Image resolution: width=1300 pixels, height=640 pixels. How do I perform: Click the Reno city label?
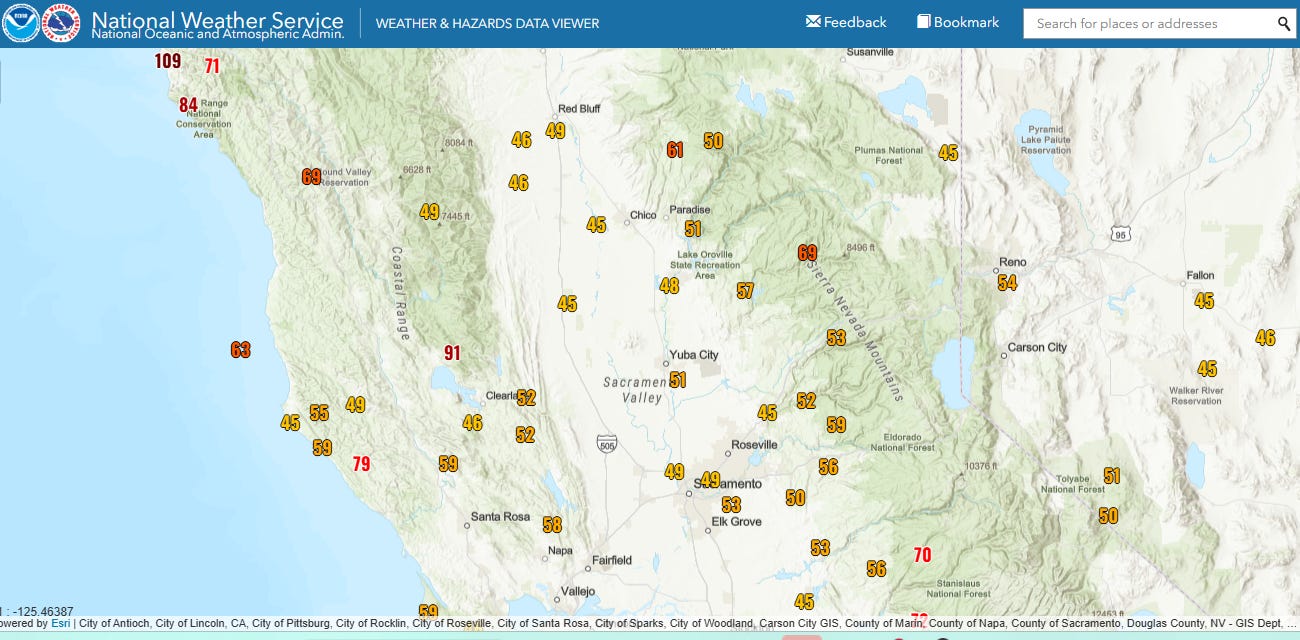click(1013, 262)
